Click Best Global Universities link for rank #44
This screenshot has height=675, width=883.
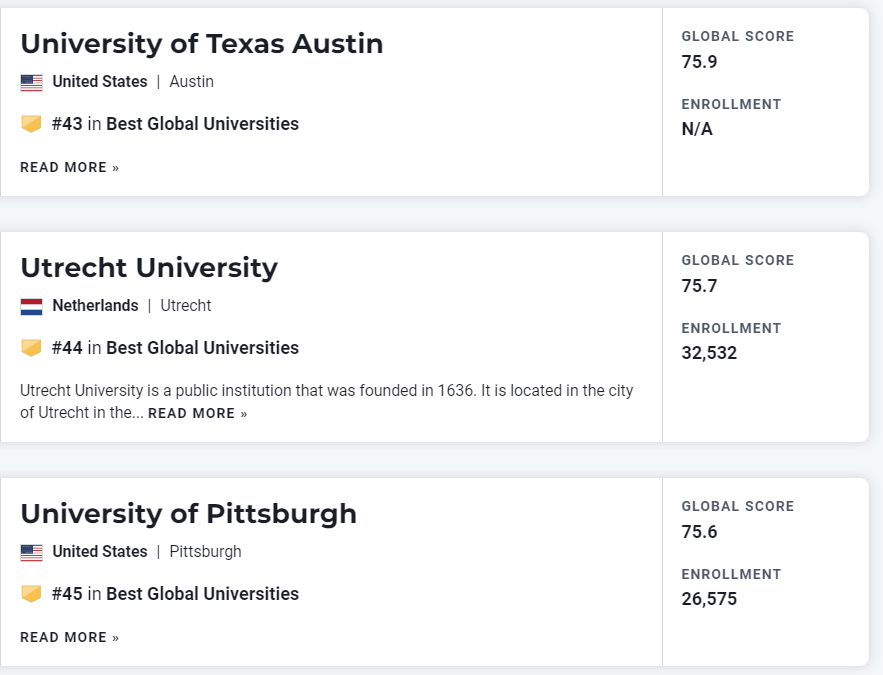[202, 348]
